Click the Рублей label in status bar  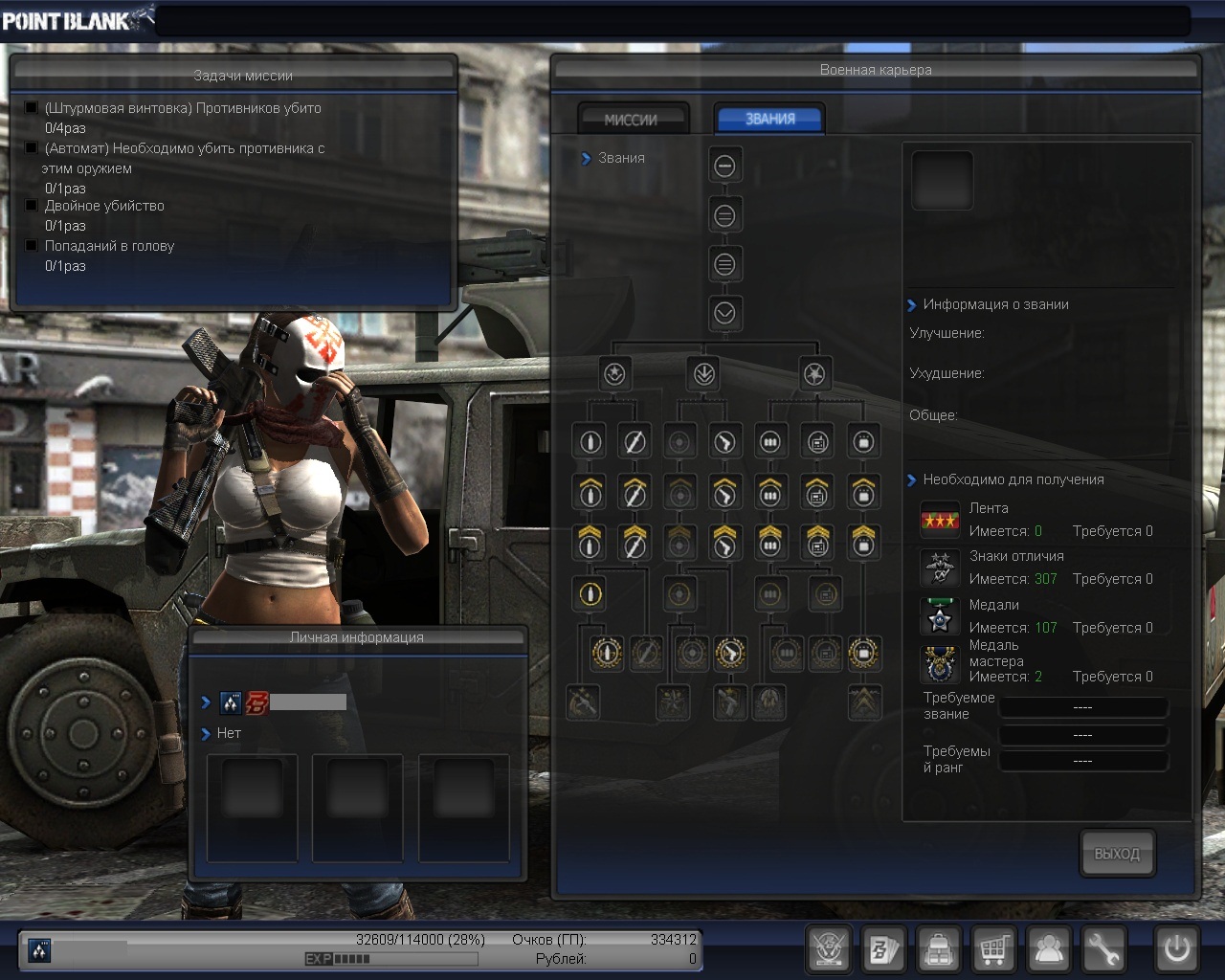(x=561, y=959)
